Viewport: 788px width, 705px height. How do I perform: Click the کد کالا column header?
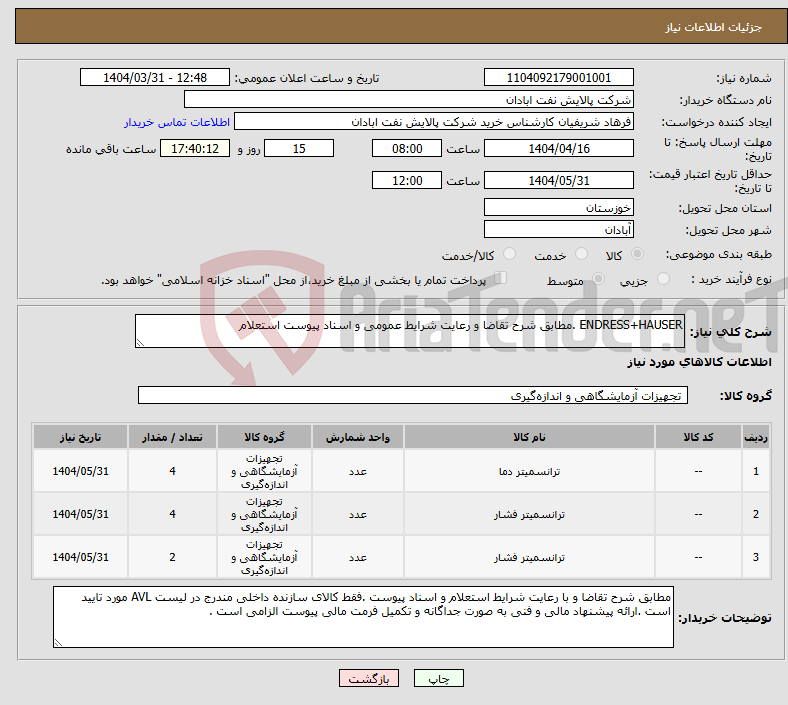coord(698,437)
